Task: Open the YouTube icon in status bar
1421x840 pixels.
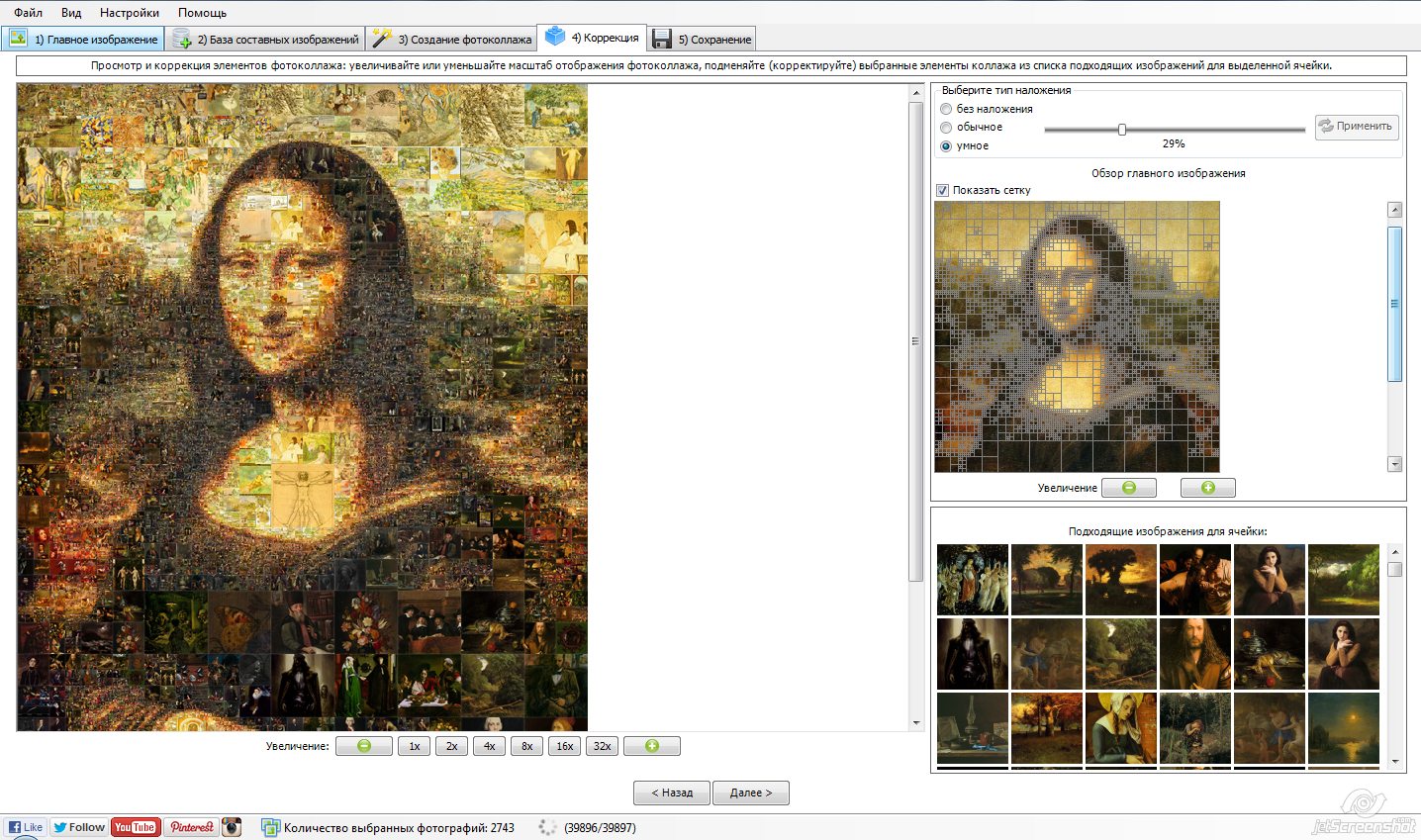Action: pyautogui.click(x=135, y=827)
